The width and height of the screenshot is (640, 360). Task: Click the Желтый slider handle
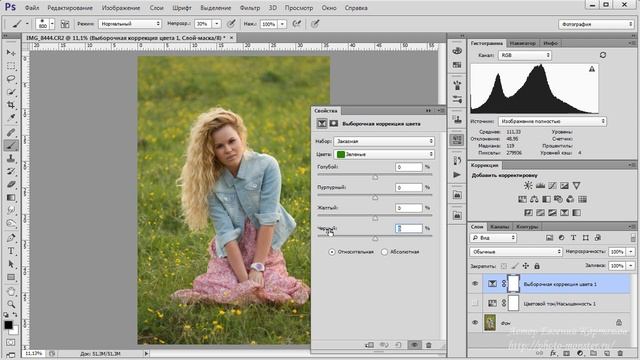click(x=375, y=218)
